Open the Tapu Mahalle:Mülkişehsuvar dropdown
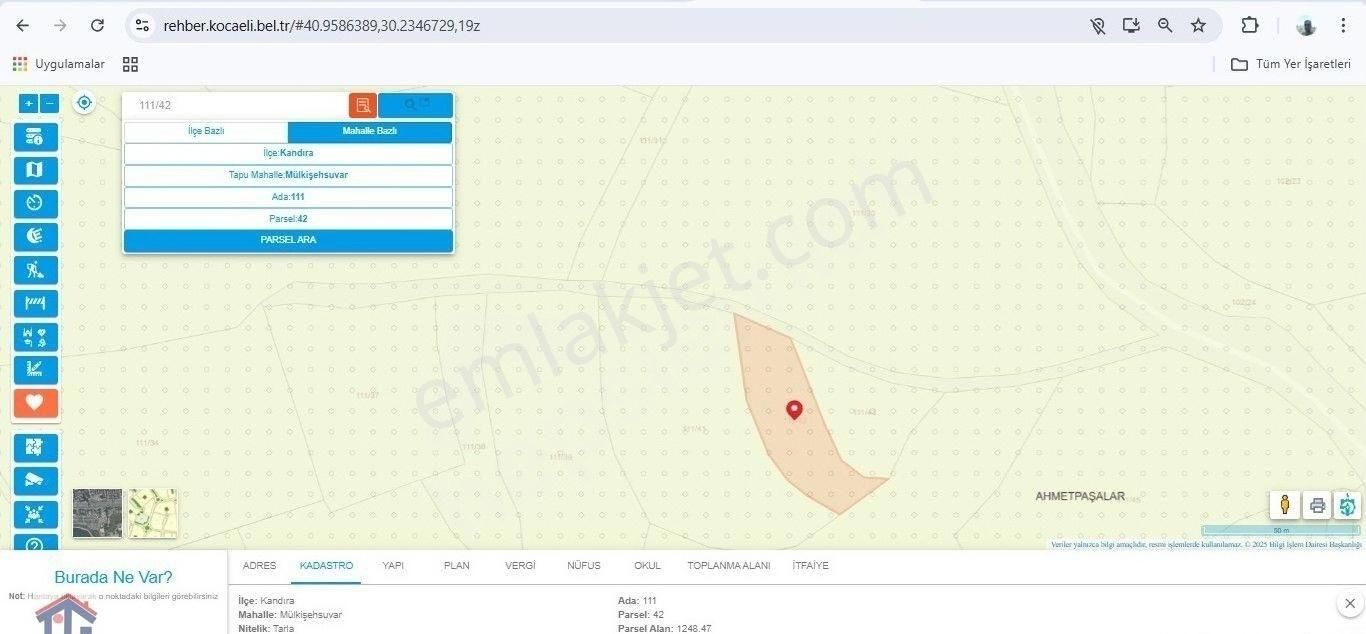Image resolution: width=1366 pixels, height=634 pixels. (x=288, y=175)
